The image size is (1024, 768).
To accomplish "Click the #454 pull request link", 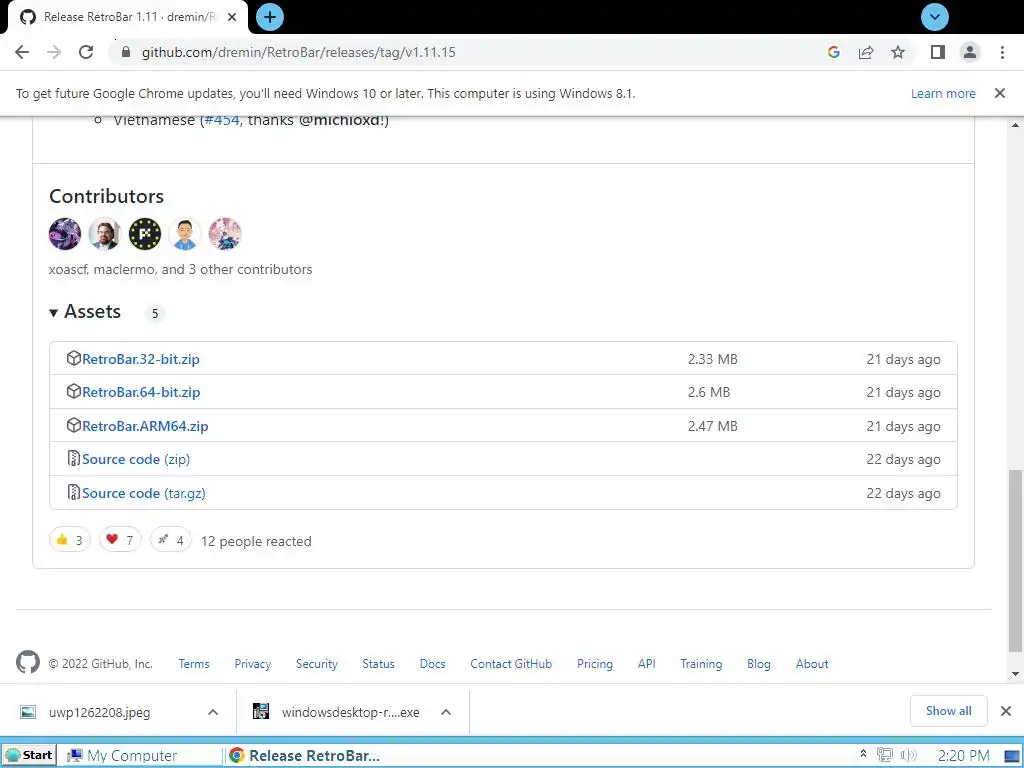I will click(222, 120).
